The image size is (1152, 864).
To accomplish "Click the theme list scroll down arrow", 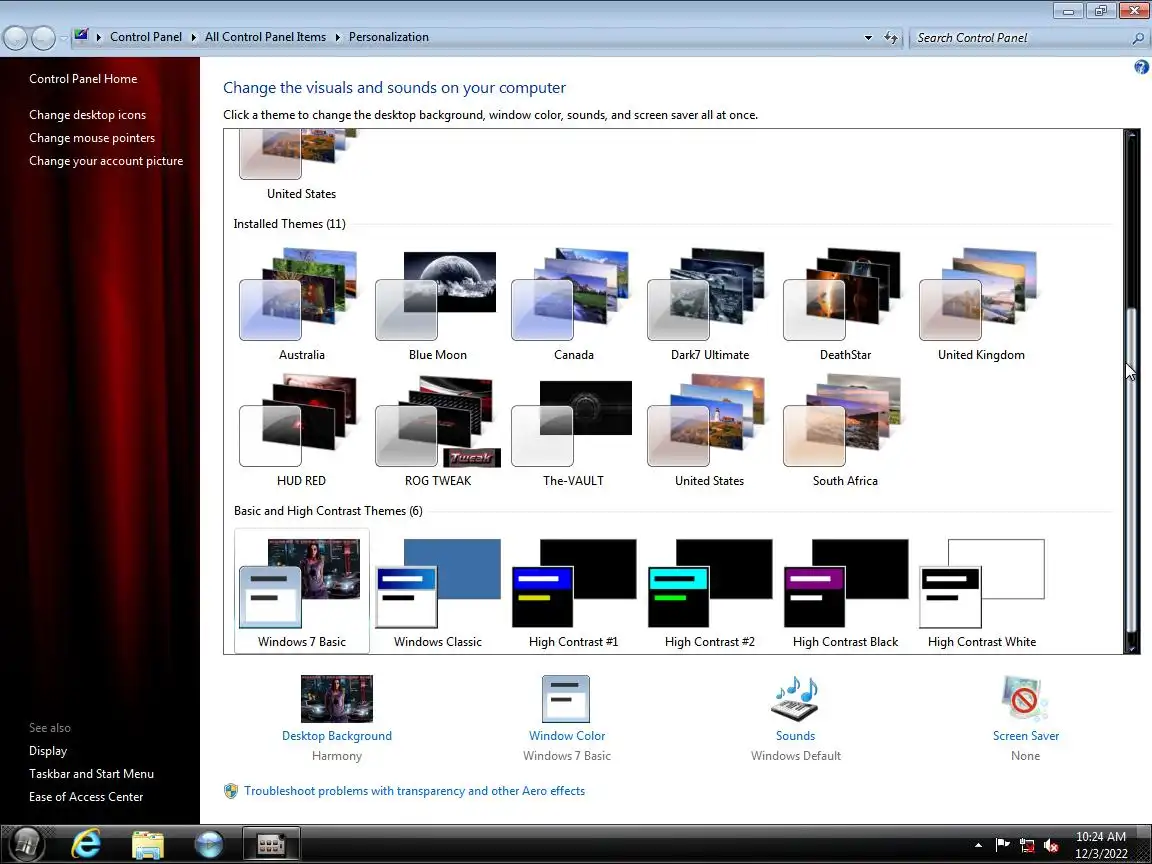I will point(1131,647).
